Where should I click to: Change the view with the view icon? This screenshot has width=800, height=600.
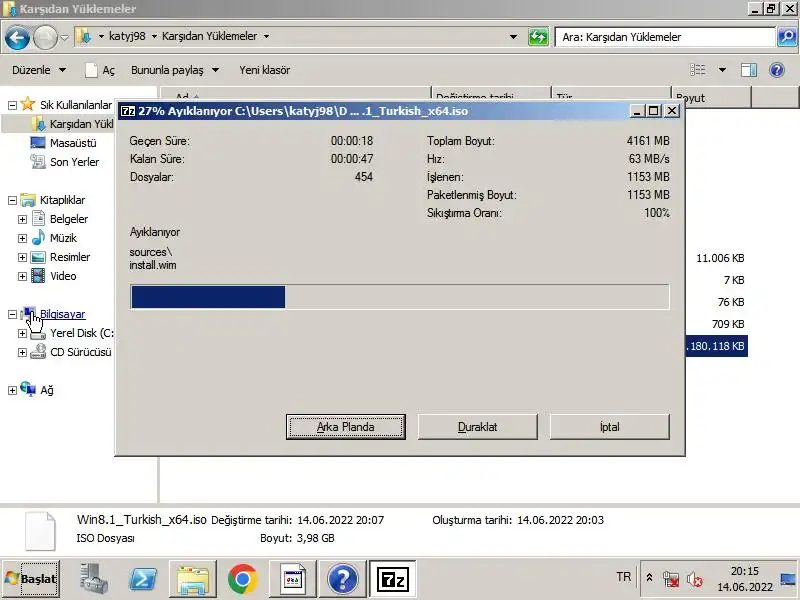coord(697,70)
